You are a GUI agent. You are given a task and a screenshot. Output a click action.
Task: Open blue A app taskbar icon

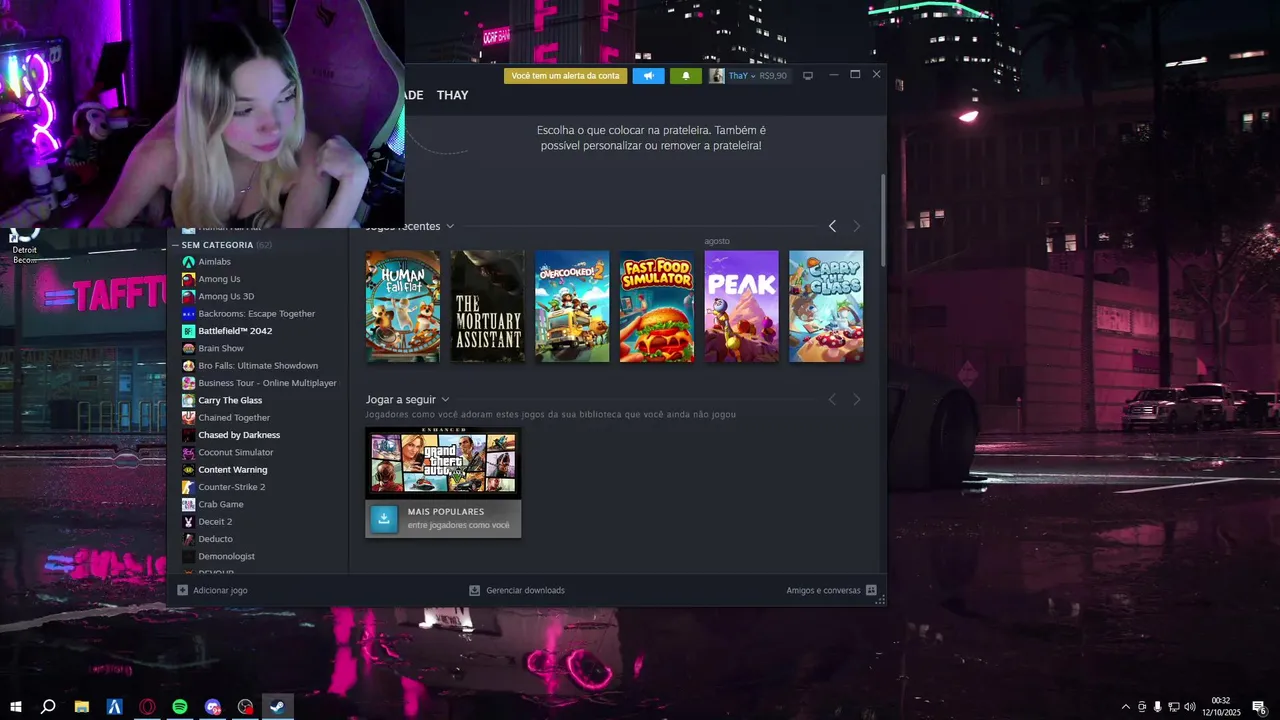point(115,707)
